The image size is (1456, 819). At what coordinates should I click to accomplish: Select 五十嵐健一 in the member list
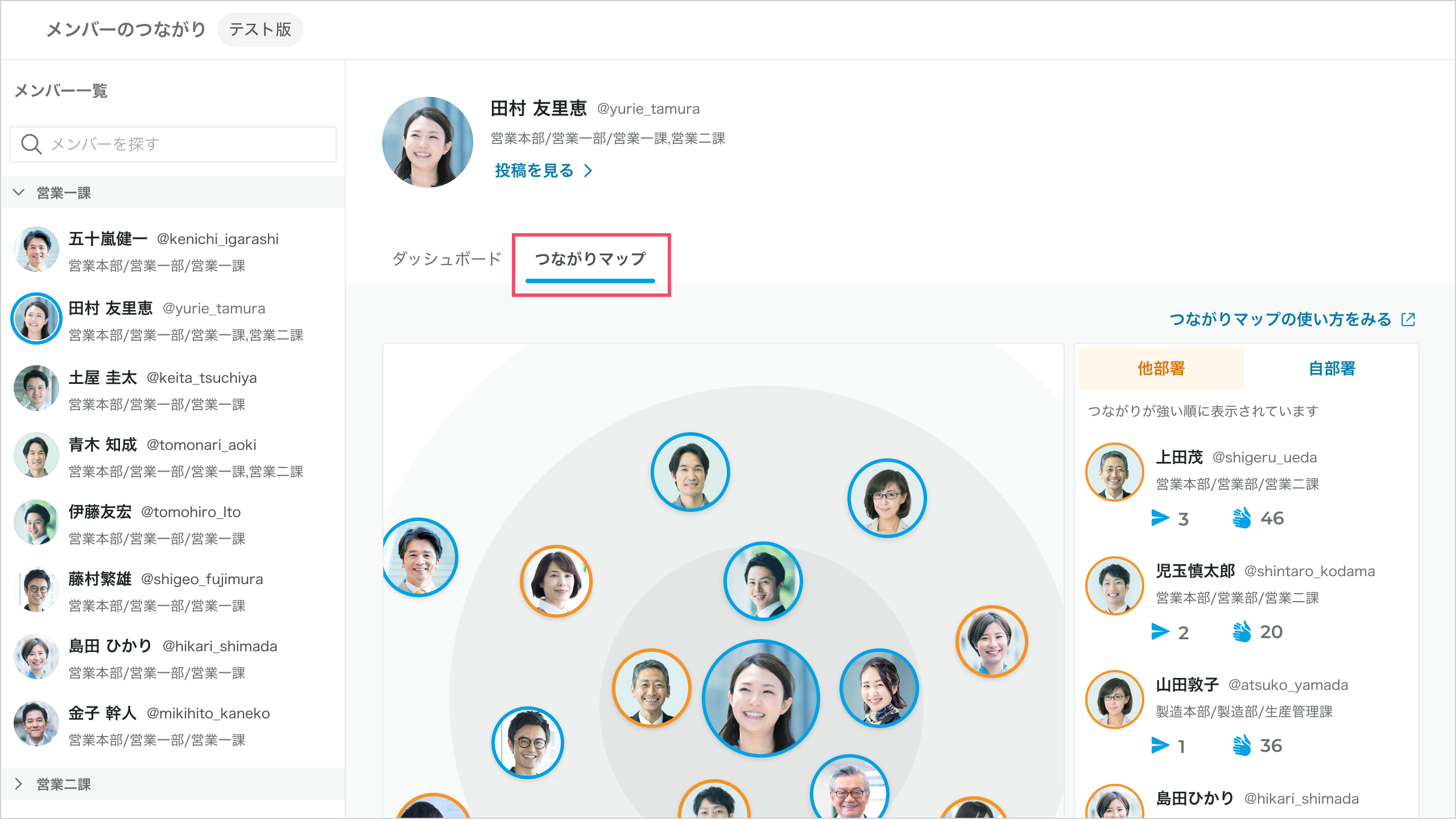click(x=173, y=251)
